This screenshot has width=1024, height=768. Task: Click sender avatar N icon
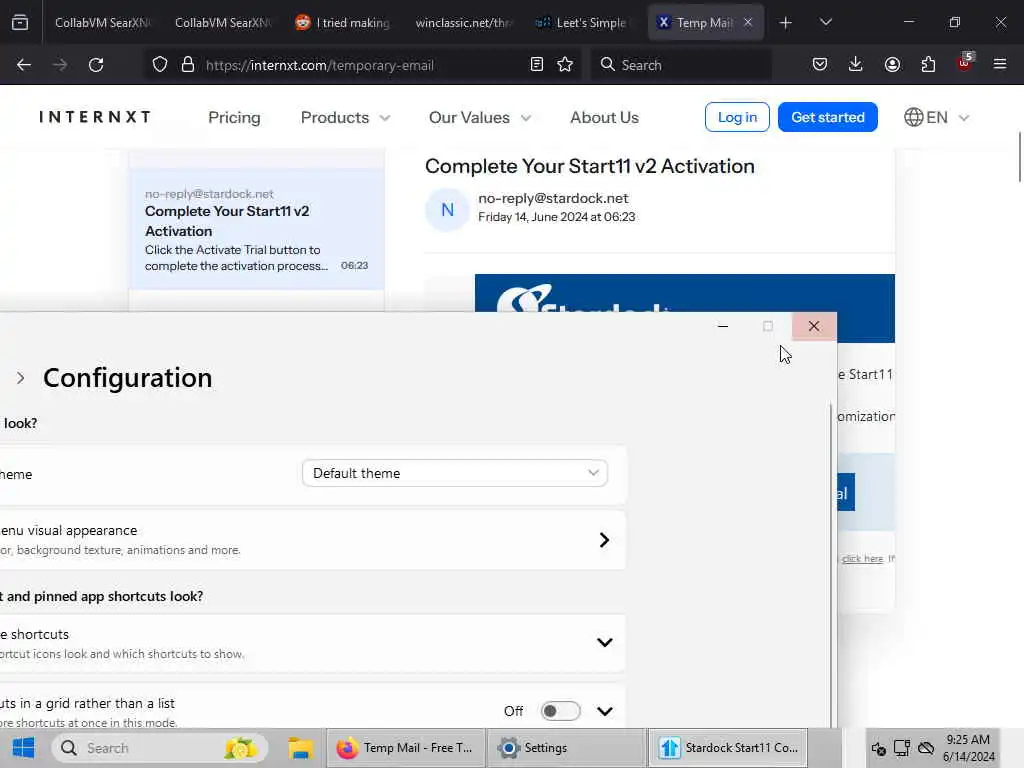(447, 210)
